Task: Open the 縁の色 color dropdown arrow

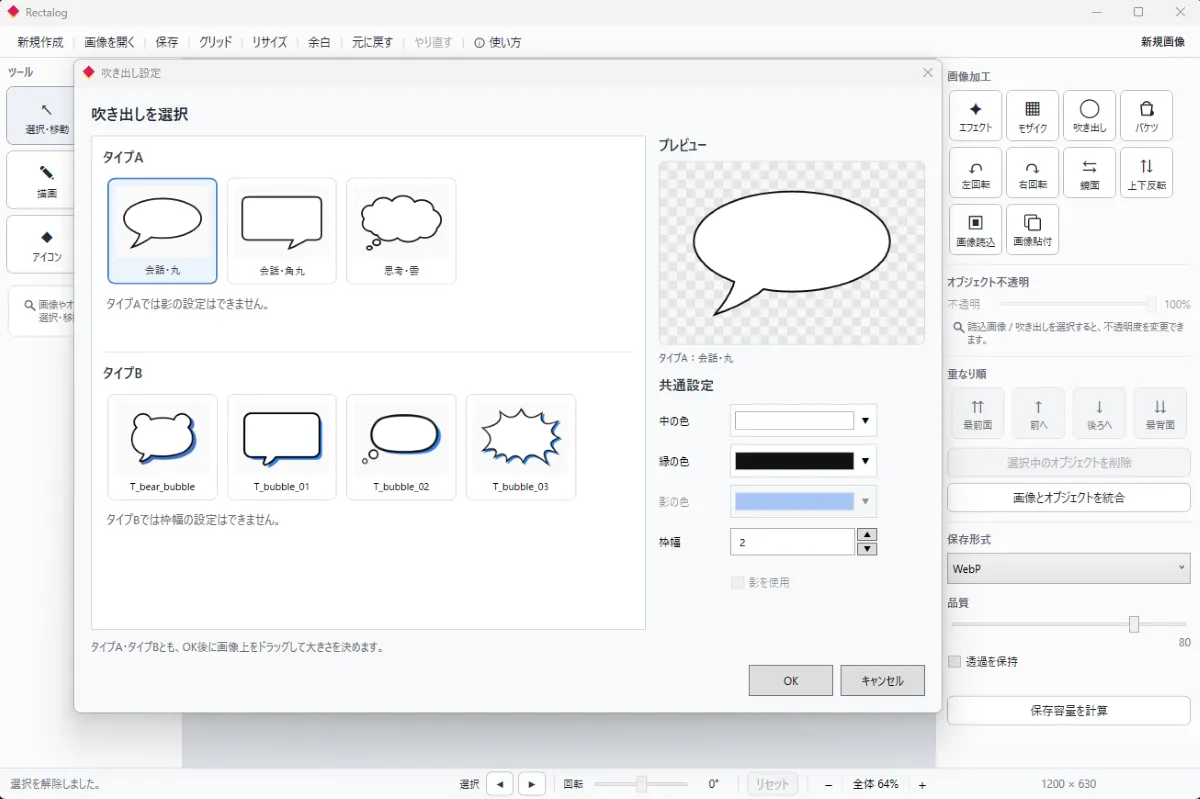Action: point(867,461)
